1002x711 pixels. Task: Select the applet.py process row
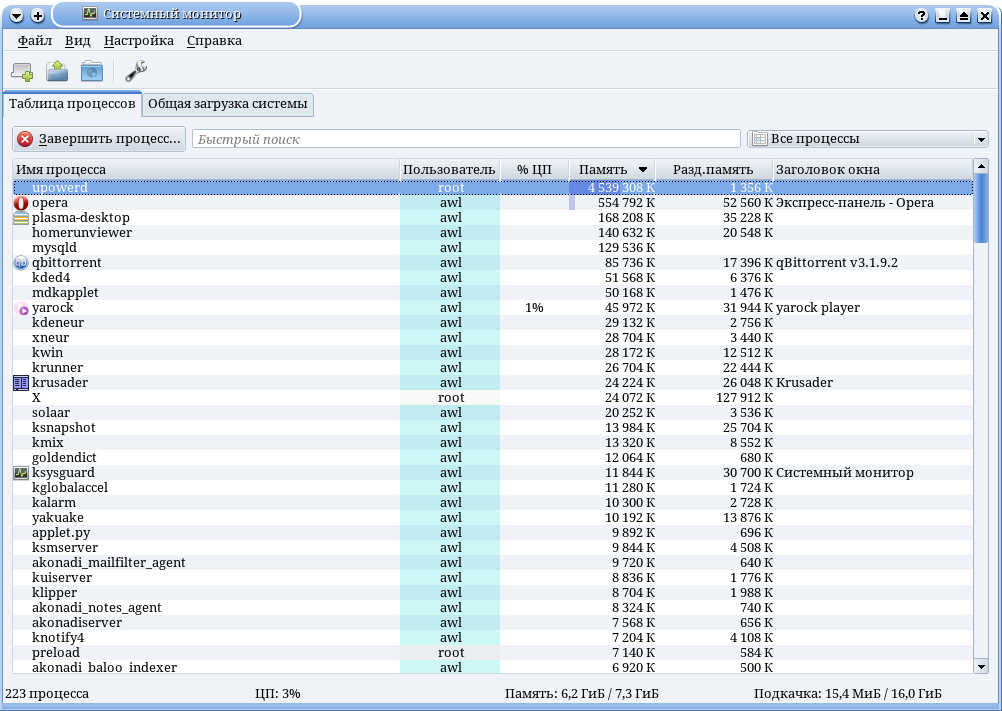point(493,533)
